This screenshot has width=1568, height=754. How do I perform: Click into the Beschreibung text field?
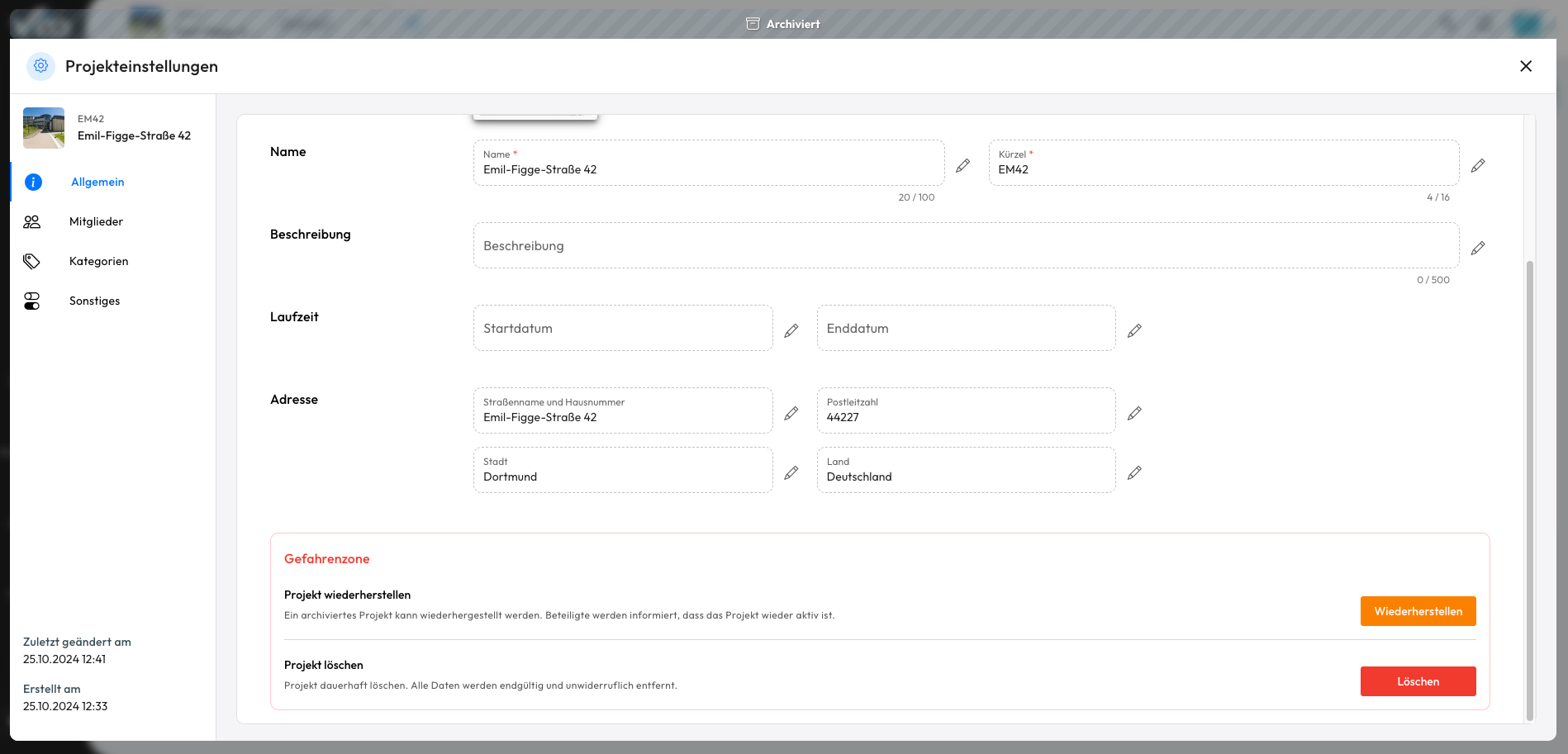(x=965, y=246)
